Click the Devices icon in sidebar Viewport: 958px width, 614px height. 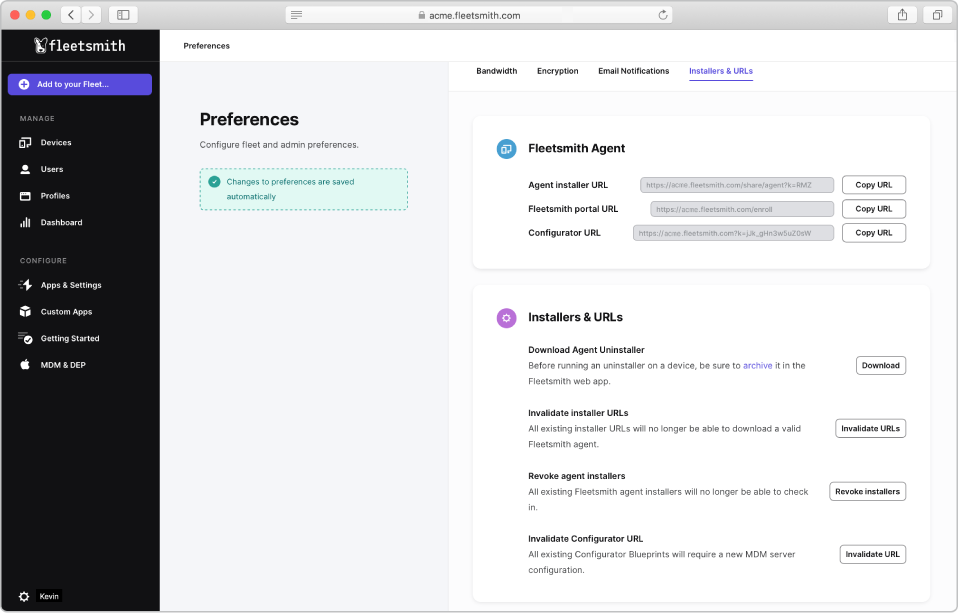[x=25, y=142]
